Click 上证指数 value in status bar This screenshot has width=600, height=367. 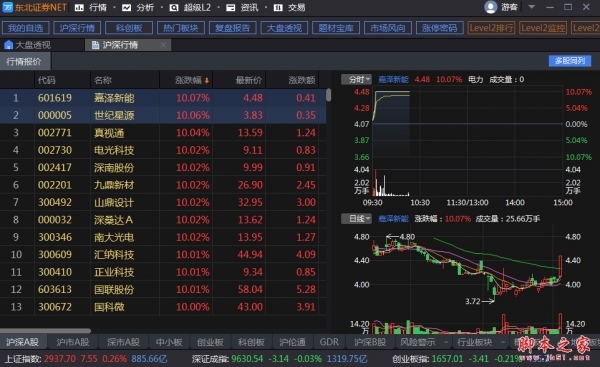[x=60, y=359]
